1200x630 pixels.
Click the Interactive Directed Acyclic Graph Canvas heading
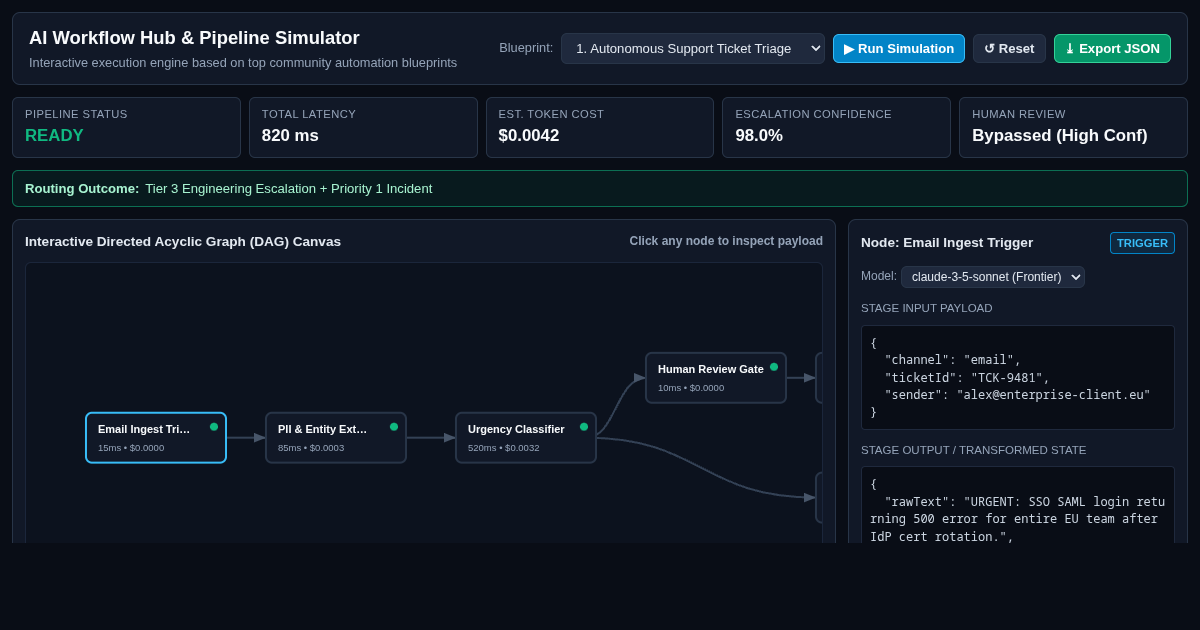[183, 241]
